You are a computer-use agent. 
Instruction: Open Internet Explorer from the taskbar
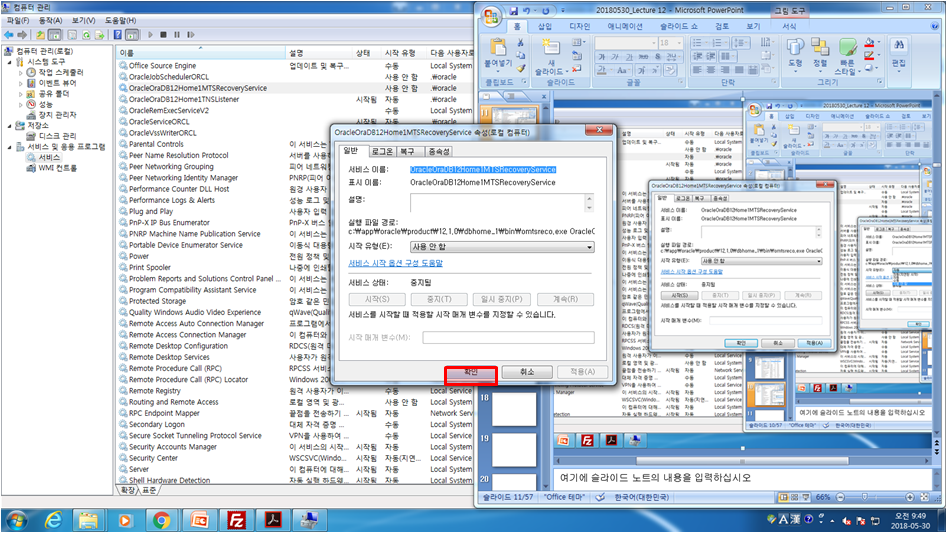coord(53,520)
